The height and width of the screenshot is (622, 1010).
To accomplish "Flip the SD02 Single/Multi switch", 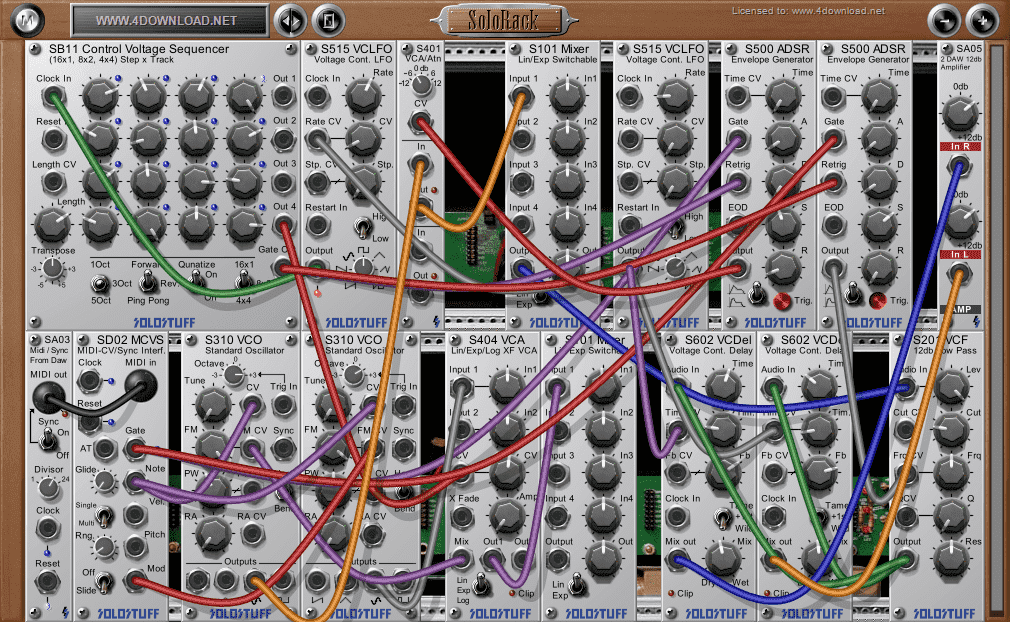I will click(x=103, y=515).
